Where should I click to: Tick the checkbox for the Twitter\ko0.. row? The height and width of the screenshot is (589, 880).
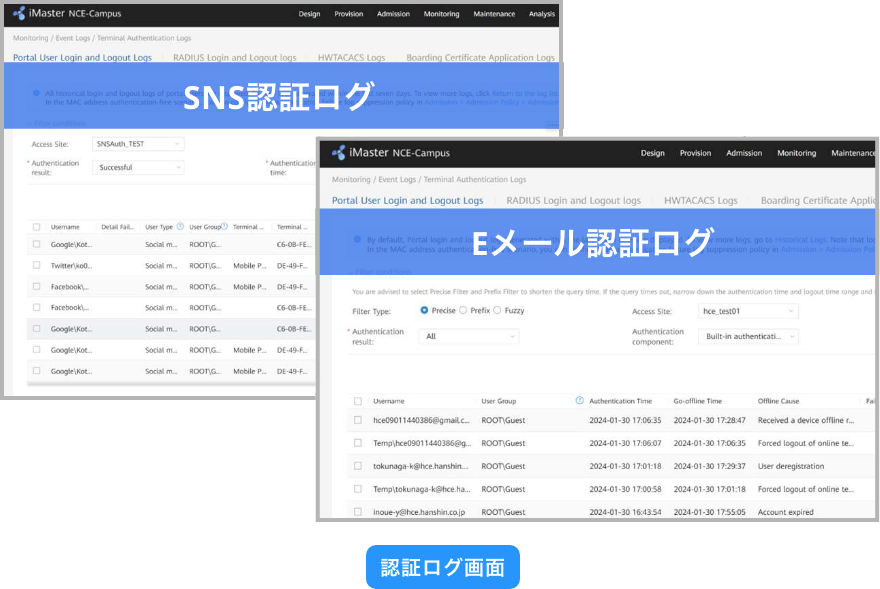pos(36,265)
